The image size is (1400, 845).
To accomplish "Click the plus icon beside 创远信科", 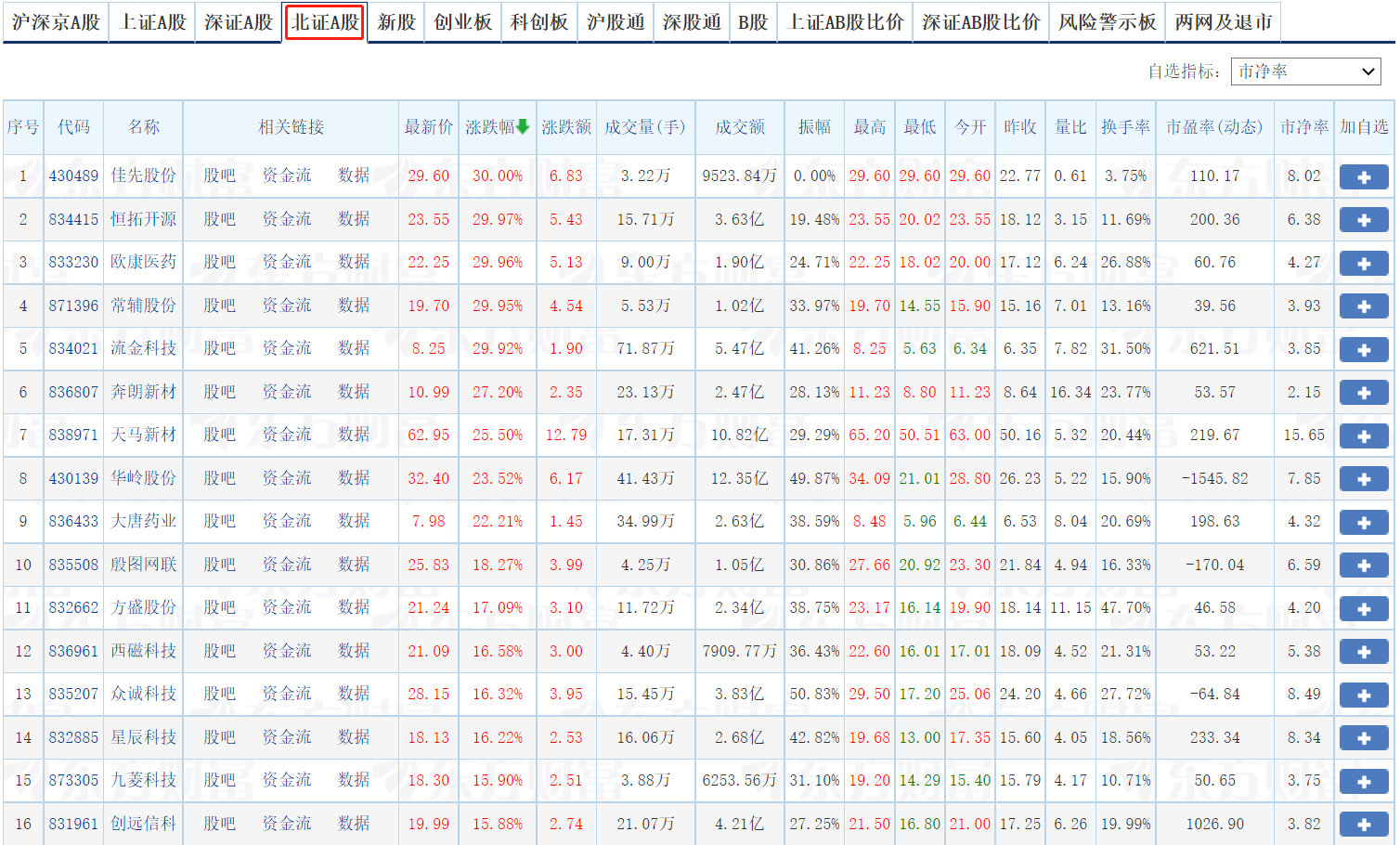I will [x=1363, y=824].
